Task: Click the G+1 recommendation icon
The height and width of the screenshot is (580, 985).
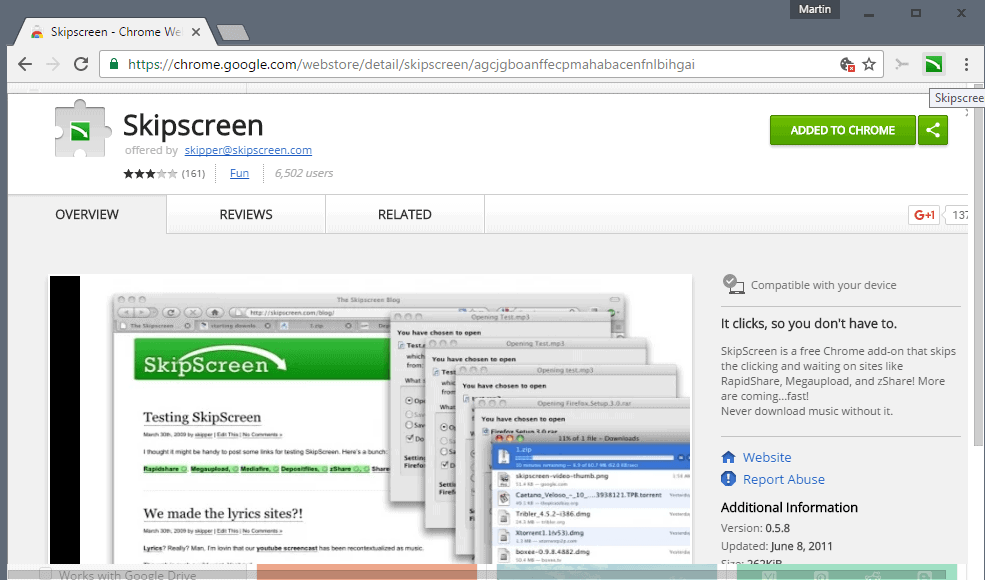Action: (923, 214)
